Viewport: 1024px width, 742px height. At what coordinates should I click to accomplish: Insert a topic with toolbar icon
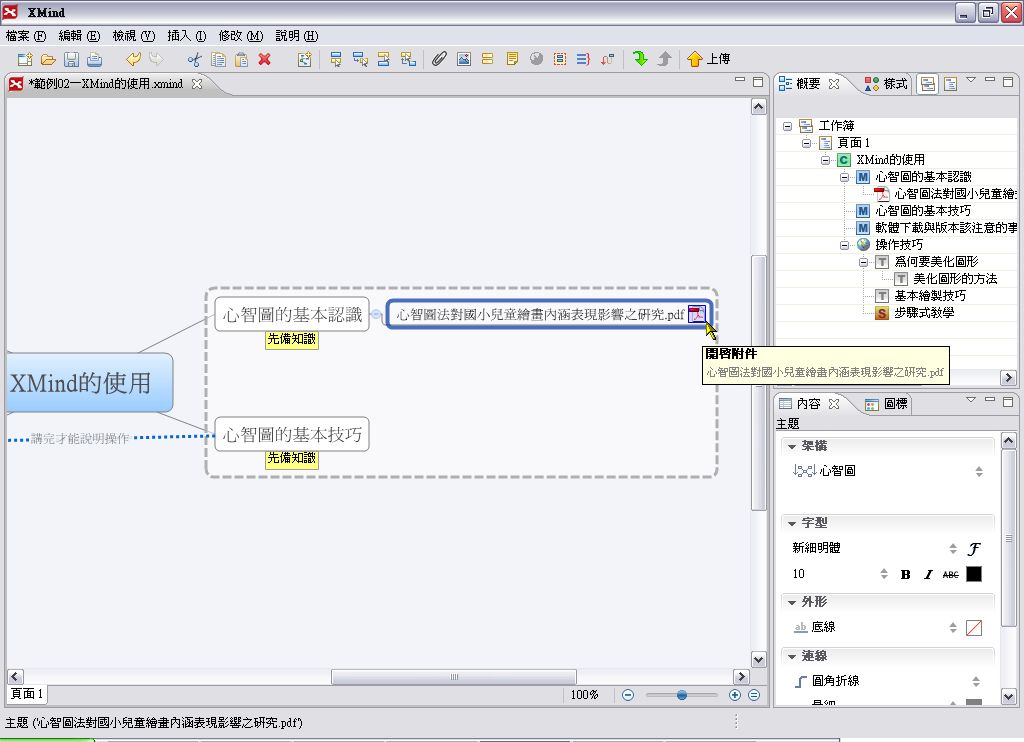tap(336, 59)
